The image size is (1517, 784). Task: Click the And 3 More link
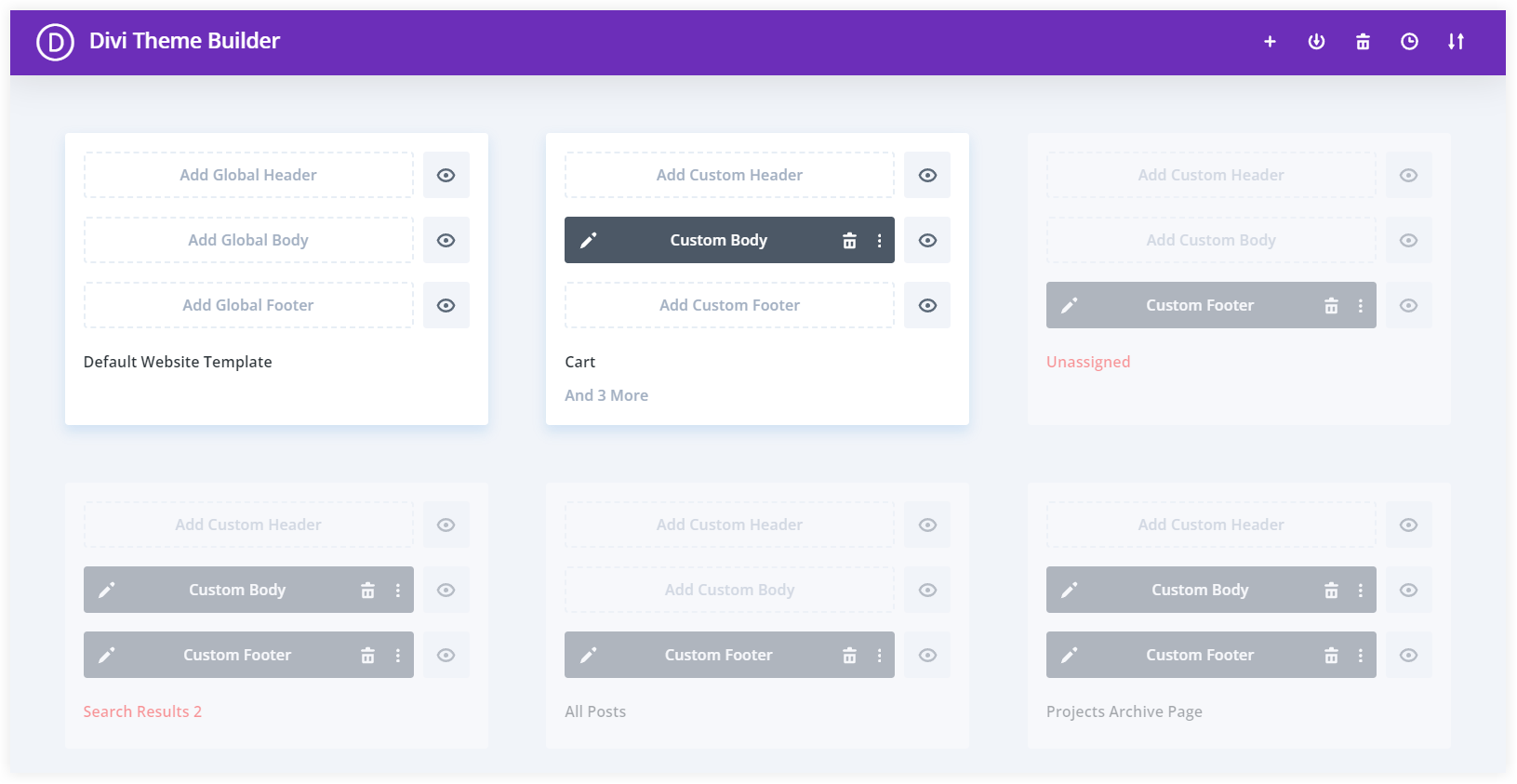(x=606, y=395)
